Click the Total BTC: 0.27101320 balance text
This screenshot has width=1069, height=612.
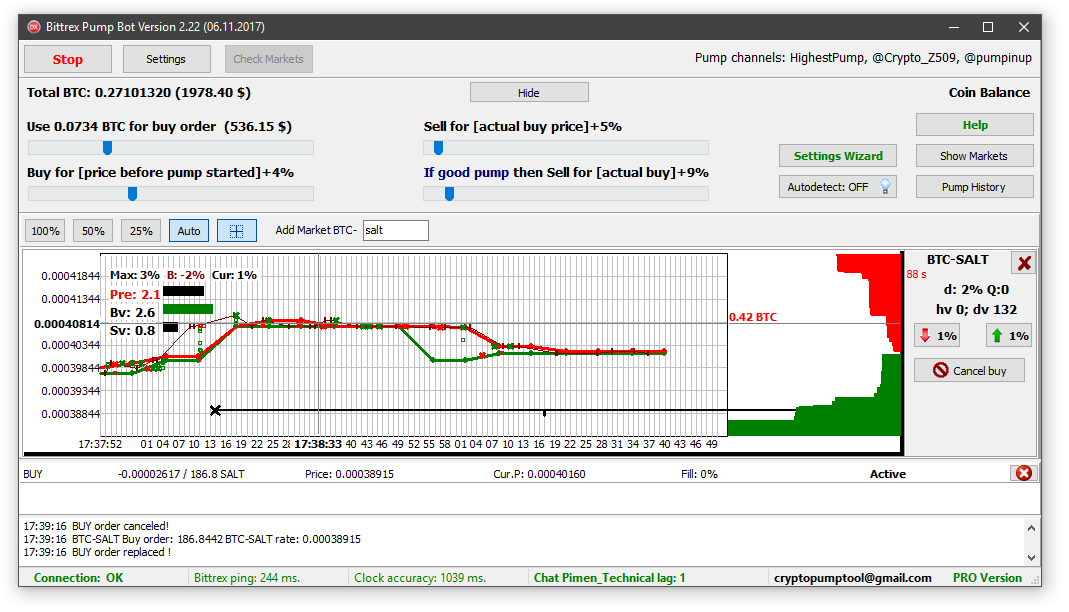(139, 93)
